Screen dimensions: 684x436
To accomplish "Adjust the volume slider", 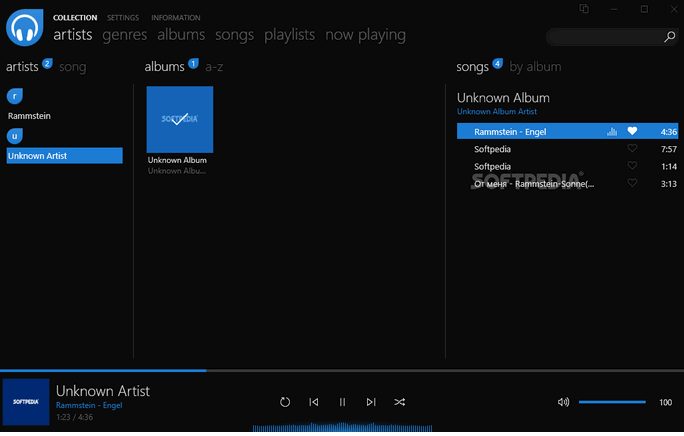I will (x=611, y=402).
